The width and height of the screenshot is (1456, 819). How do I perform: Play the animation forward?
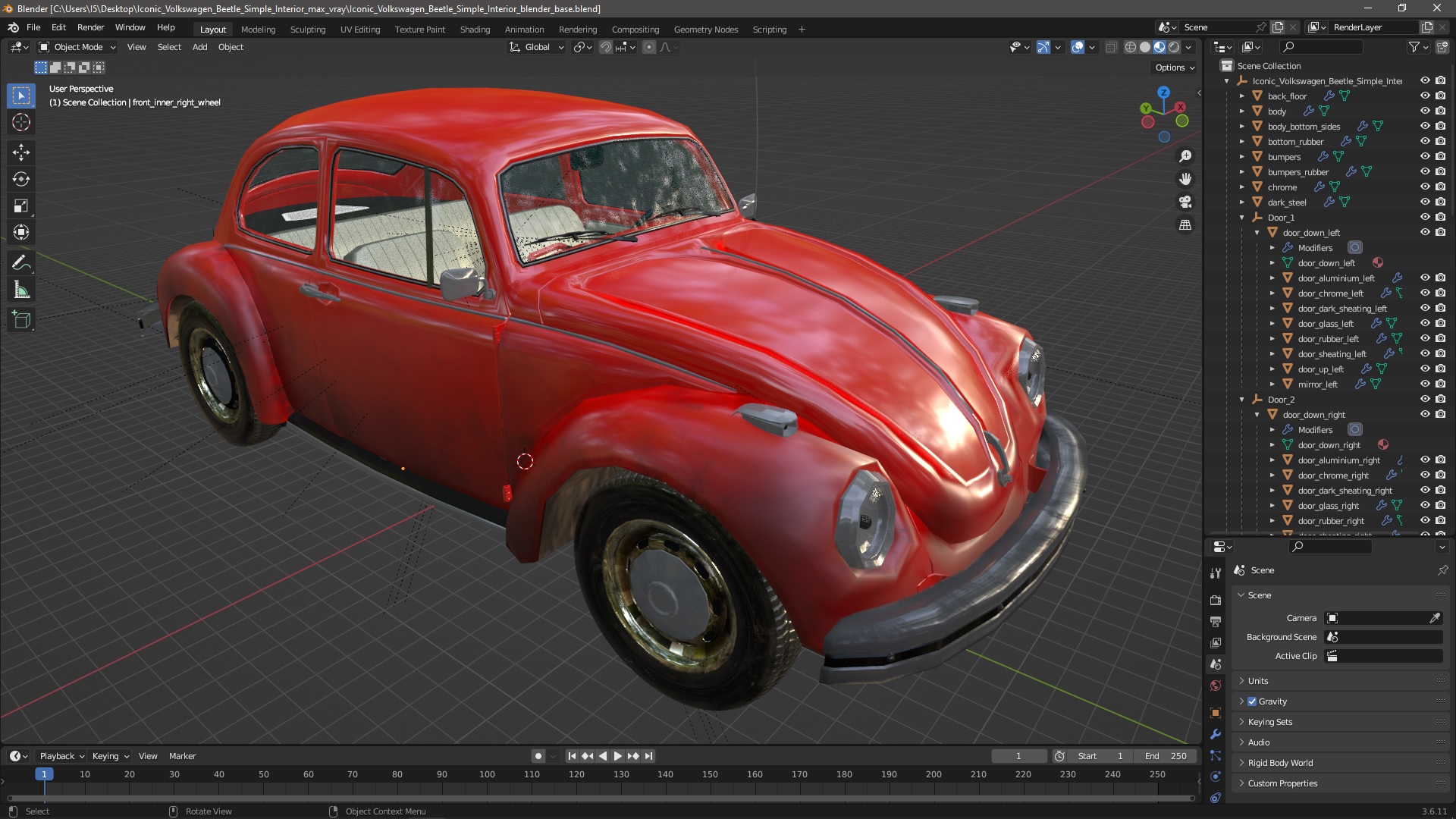617,756
